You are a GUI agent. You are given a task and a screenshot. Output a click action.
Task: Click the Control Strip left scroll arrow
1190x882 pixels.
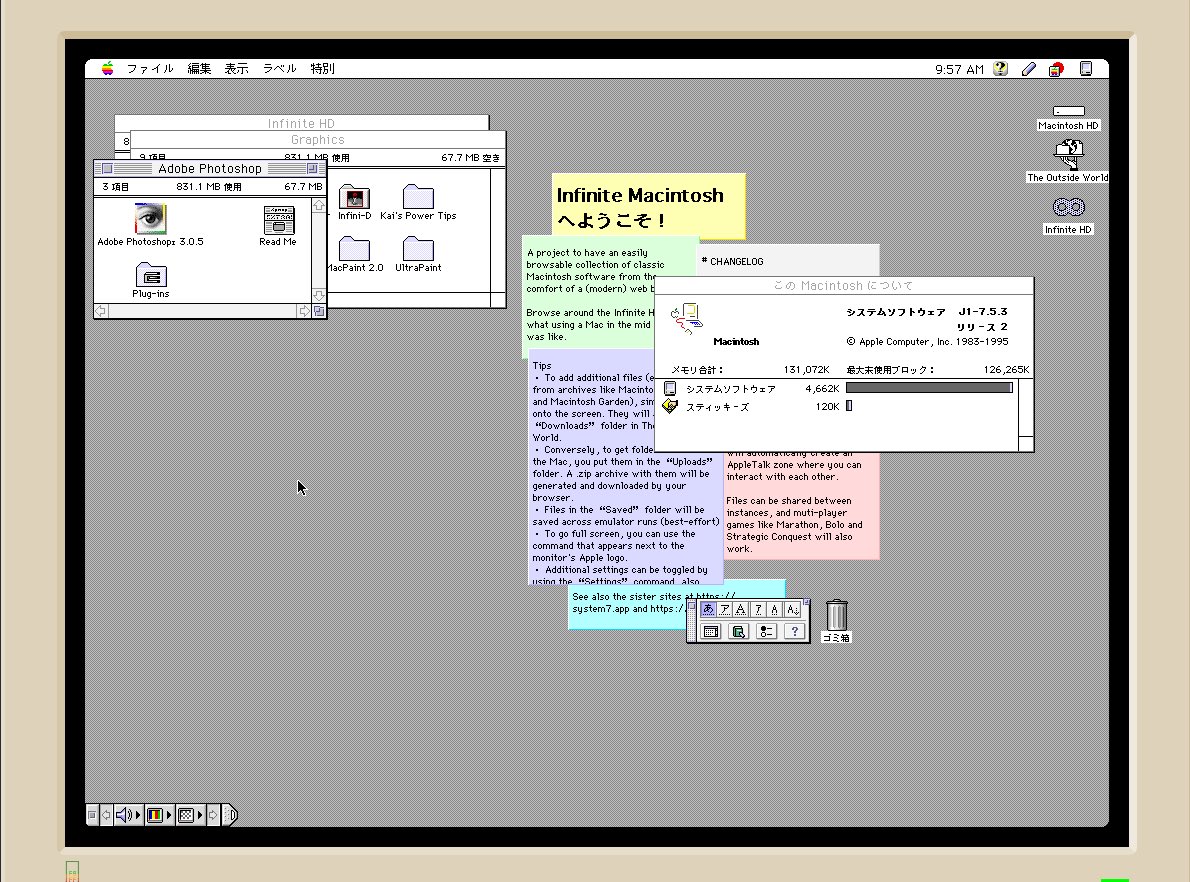pyautogui.click(x=106, y=815)
